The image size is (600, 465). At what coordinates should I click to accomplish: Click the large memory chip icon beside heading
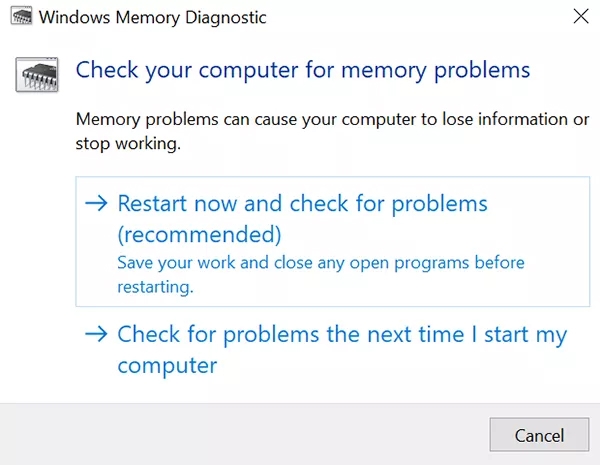pyautogui.click(x=37, y=72)
